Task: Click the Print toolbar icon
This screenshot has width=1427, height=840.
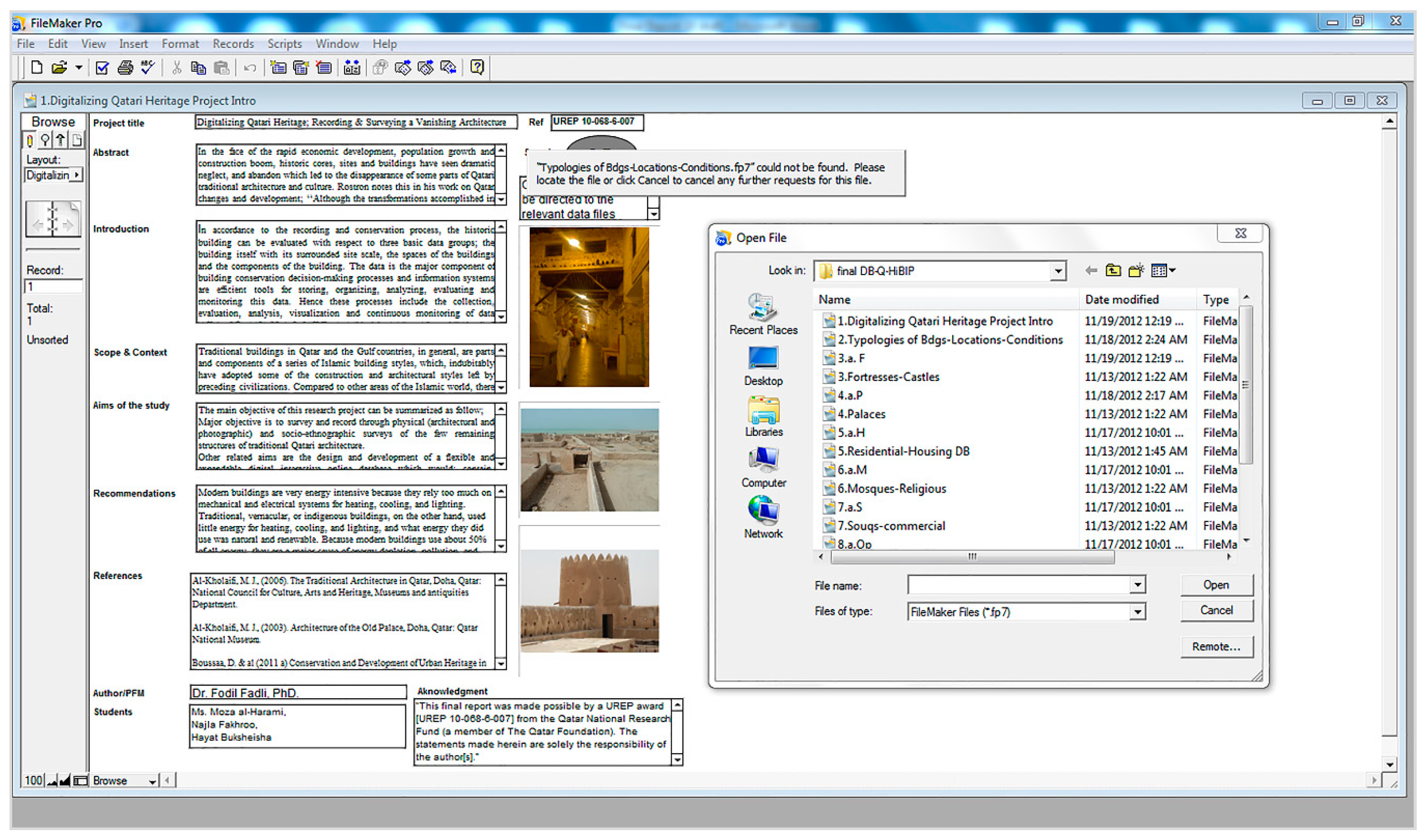Action: (125, 68)
